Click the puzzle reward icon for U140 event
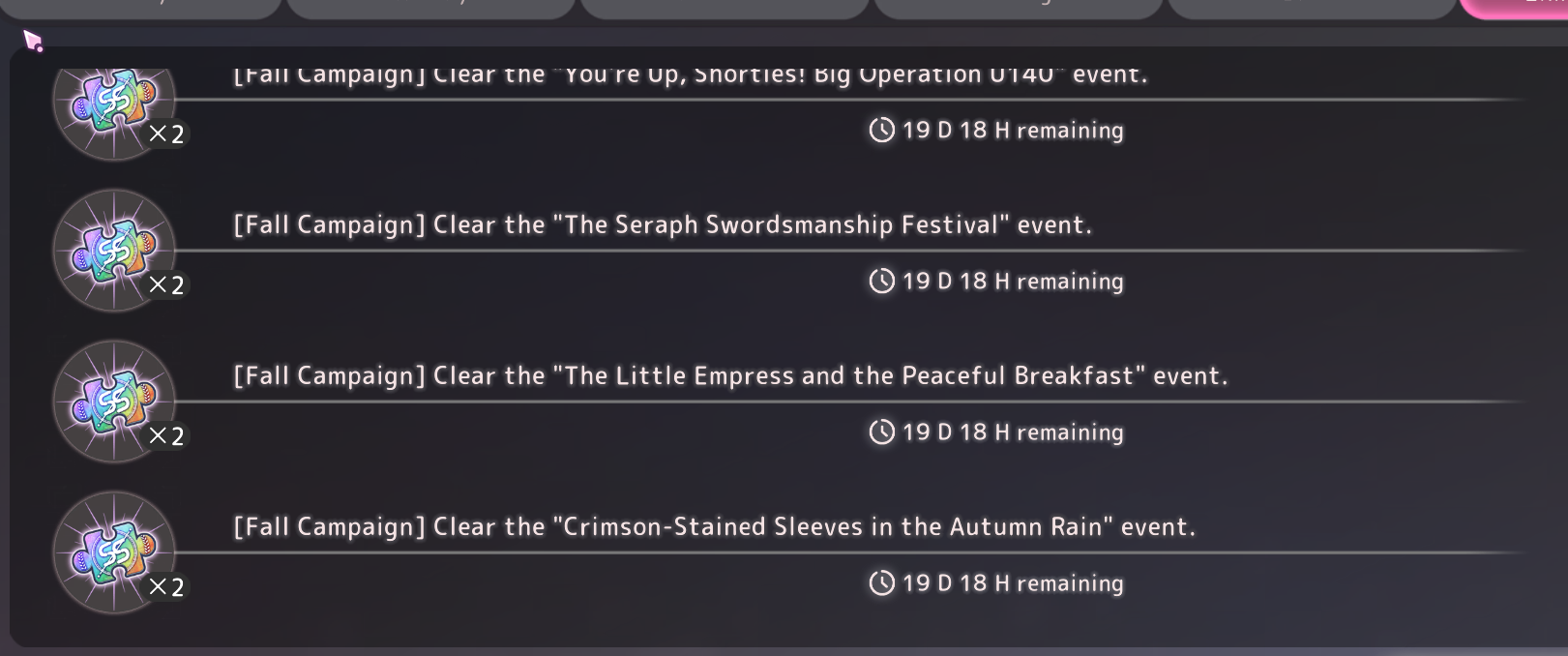The image size is (1568, 656). point(114,103)
